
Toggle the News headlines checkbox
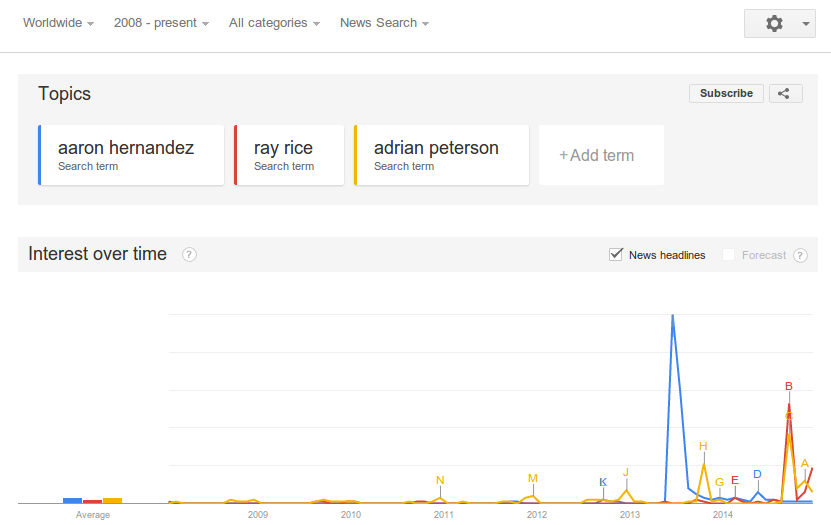coord(616,255)
